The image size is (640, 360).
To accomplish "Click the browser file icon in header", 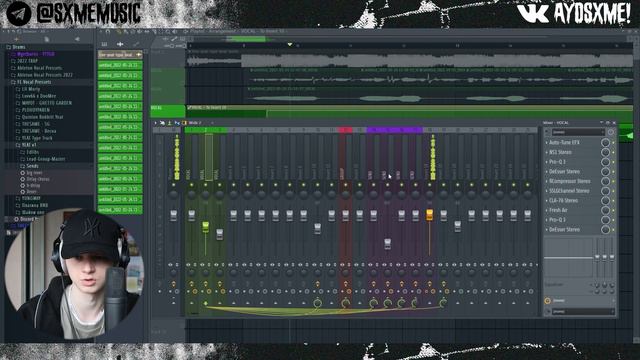I will (47, 39).
